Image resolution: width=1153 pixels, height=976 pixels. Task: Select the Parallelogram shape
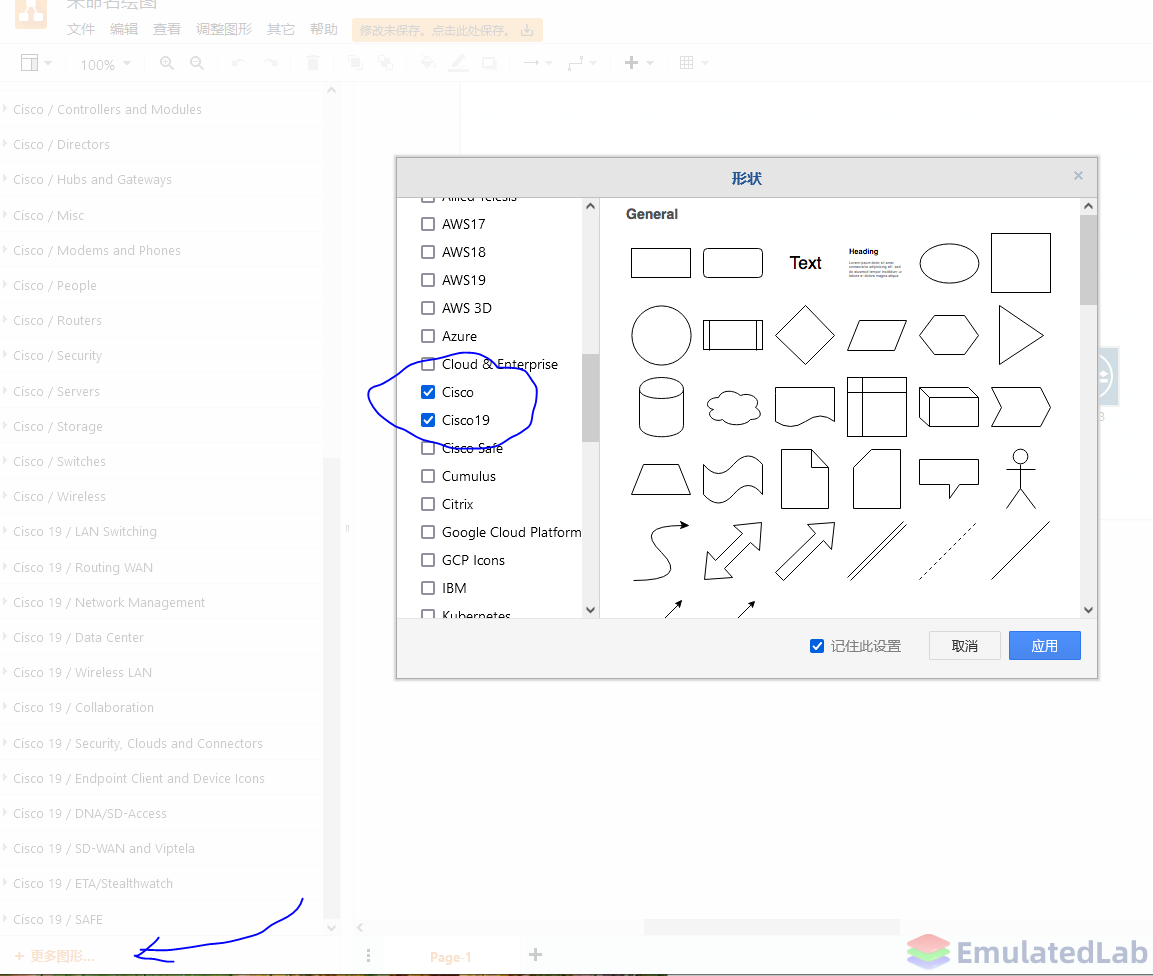coord(877,335)
